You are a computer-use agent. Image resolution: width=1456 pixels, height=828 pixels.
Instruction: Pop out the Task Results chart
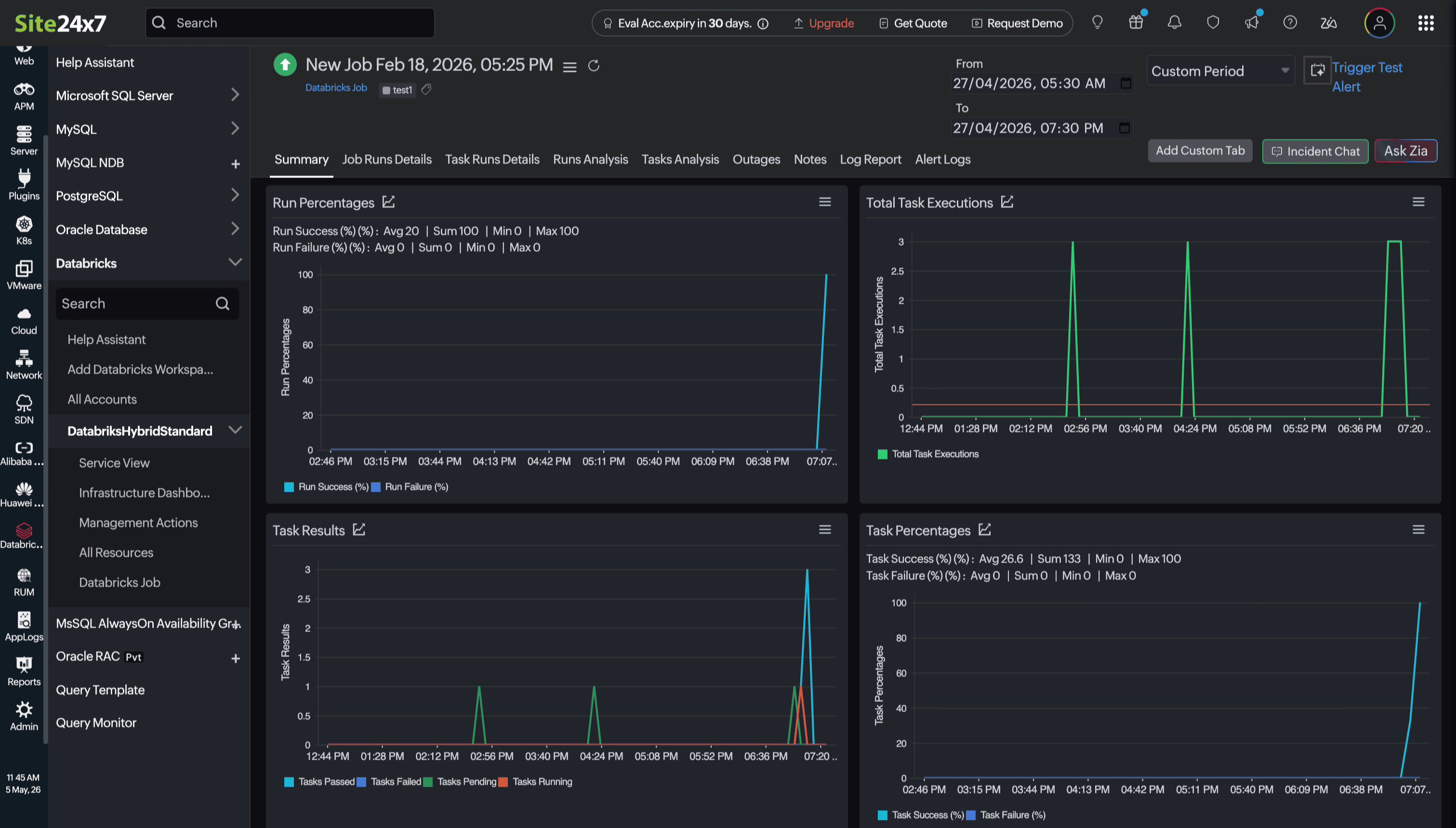[x=358, y=530]
